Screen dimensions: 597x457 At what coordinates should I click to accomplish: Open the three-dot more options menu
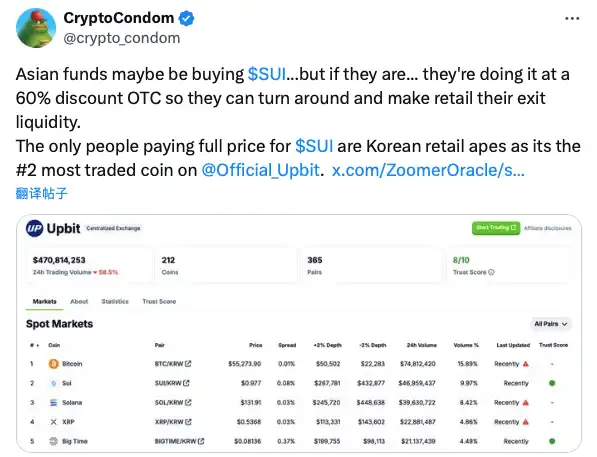[x=572, y=18]
